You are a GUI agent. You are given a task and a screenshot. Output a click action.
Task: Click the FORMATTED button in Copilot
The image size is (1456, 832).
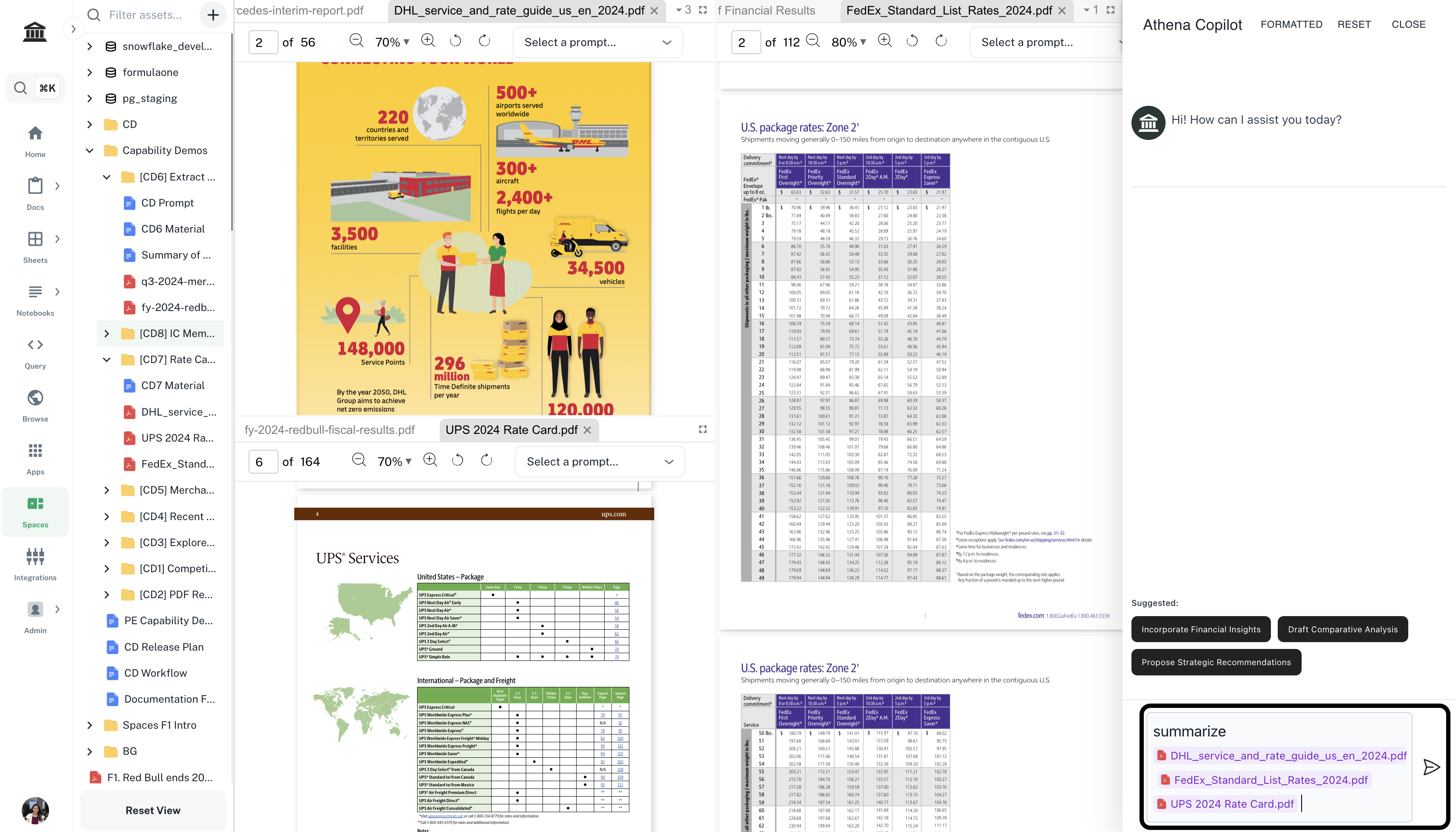pos(1291,24)
